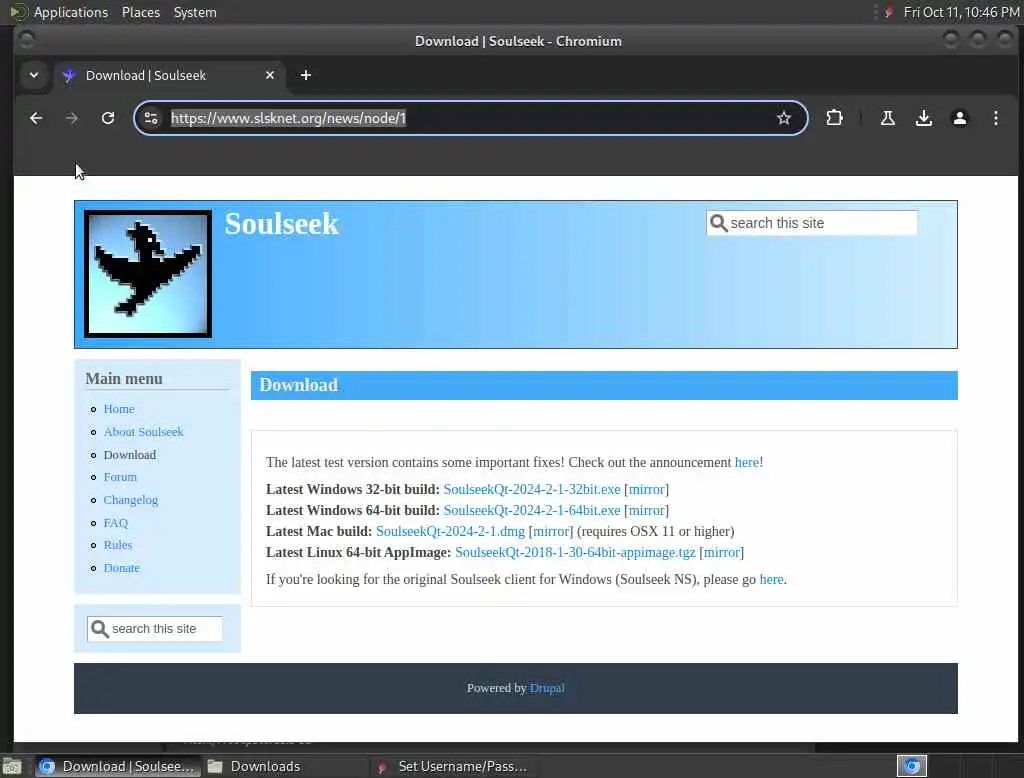Close the Download | Soulseek tab
Viewport: 1024px width, 778px height.
point(270,75)
